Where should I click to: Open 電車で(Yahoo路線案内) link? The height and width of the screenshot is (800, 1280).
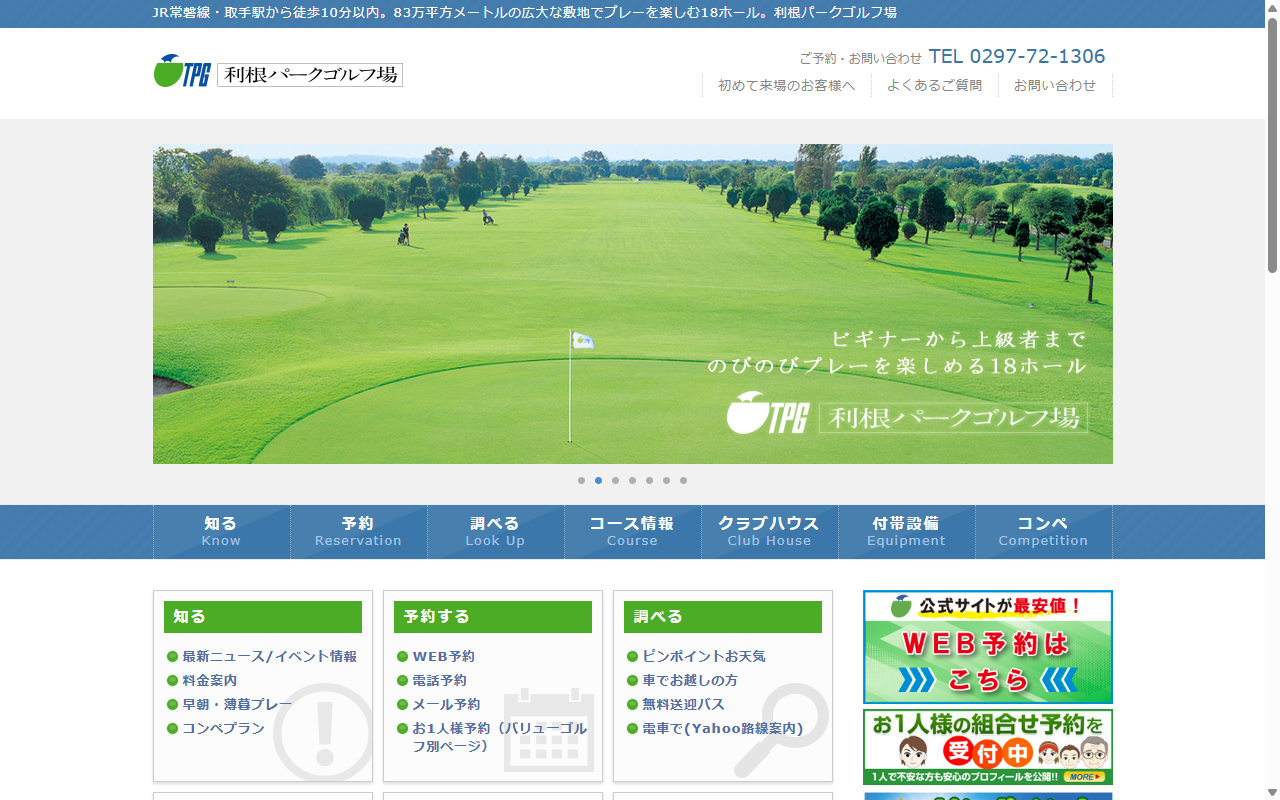point(722,729)
